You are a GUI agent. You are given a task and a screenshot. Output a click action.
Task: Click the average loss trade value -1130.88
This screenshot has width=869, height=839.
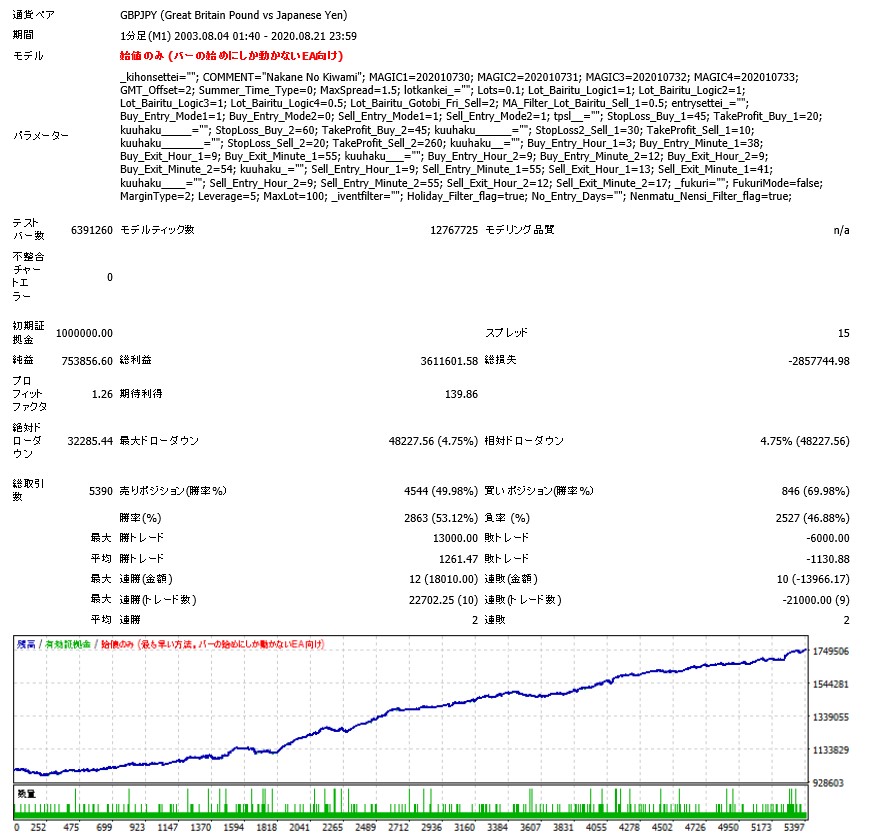point(827,559)
